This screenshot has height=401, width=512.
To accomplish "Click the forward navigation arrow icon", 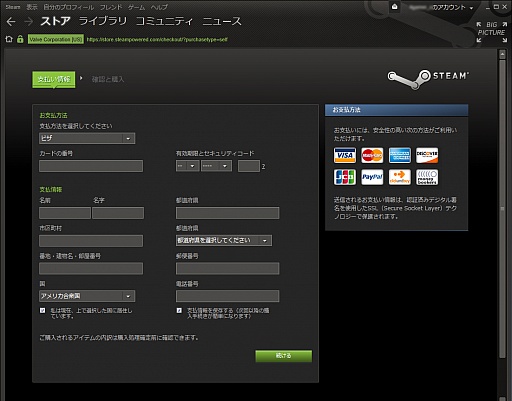I will (29, 22).
